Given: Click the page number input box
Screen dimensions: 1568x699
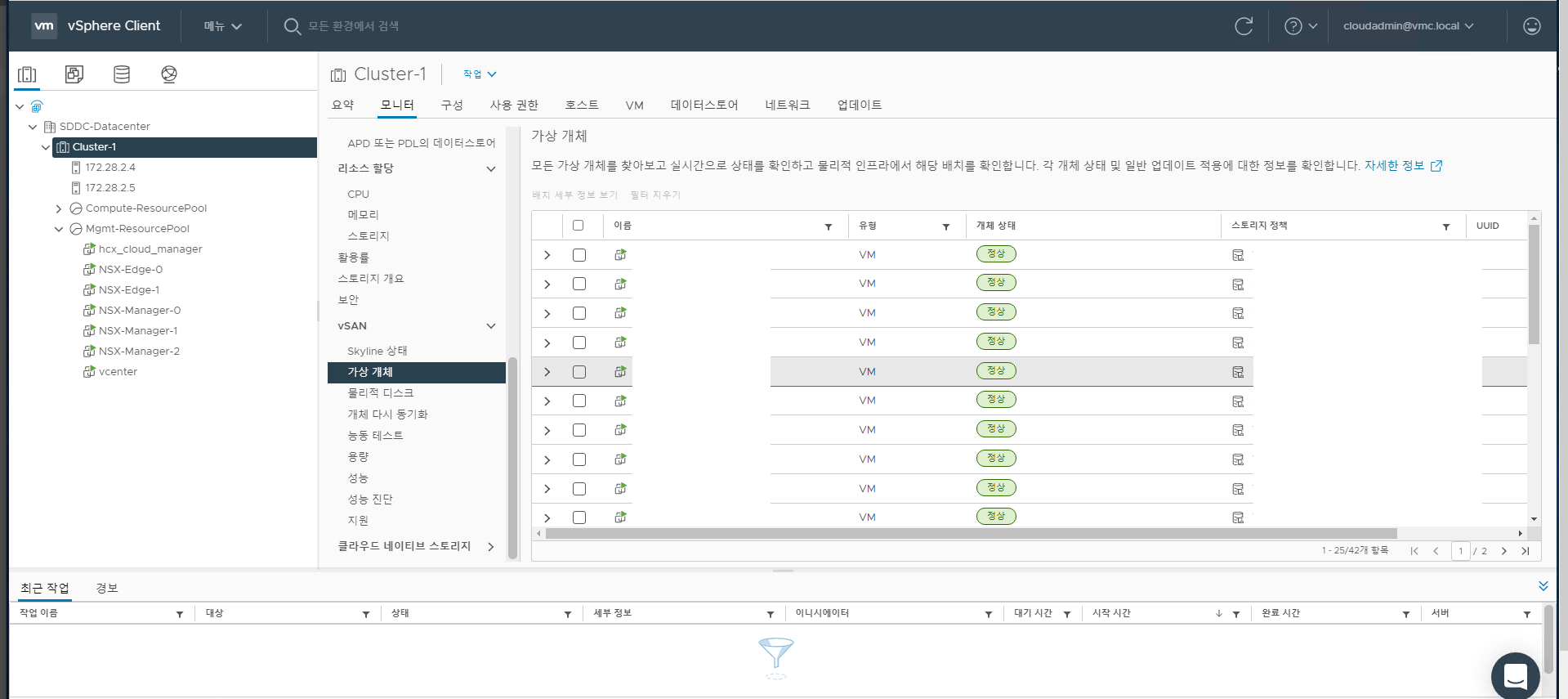Looking at the screenshot, I should tap(1460, 551).
